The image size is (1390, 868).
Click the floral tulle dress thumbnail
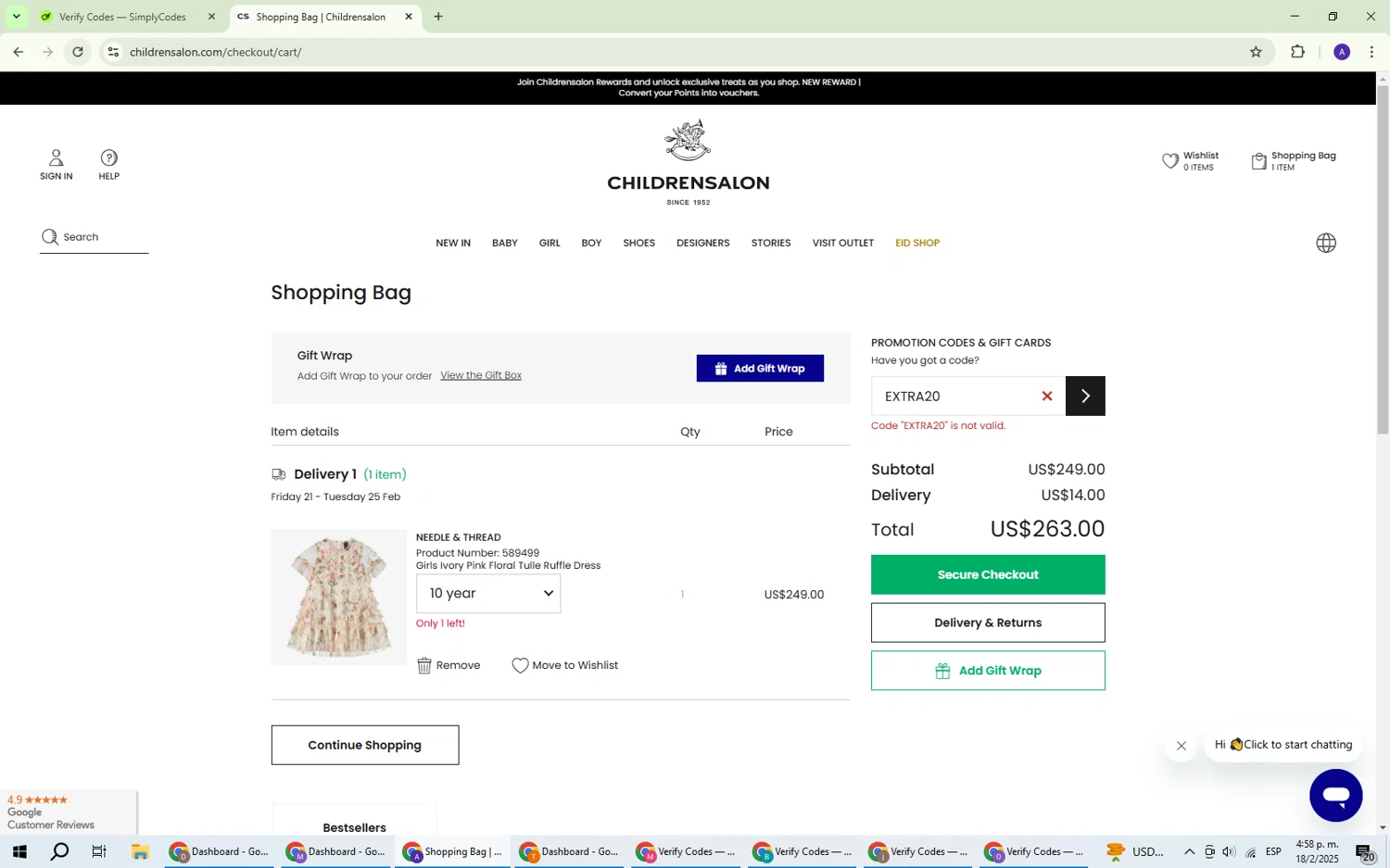click(x=338, y=598)
